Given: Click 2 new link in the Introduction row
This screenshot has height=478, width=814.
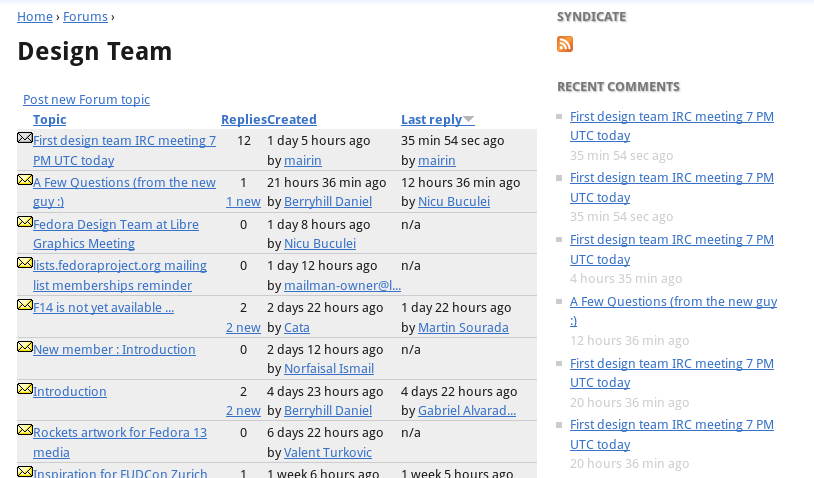Looking at the screenshot, I should [x=243, y=411].
